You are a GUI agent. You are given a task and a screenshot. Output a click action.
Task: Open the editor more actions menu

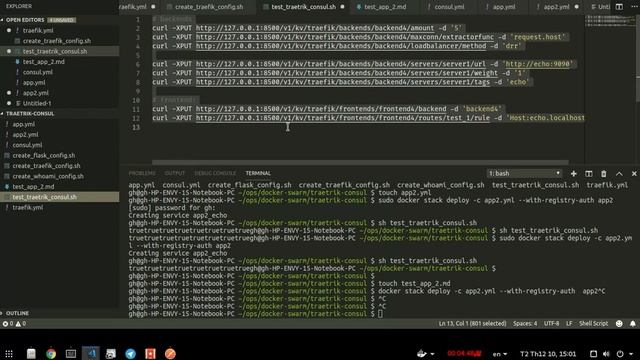(x=634, y=7)
